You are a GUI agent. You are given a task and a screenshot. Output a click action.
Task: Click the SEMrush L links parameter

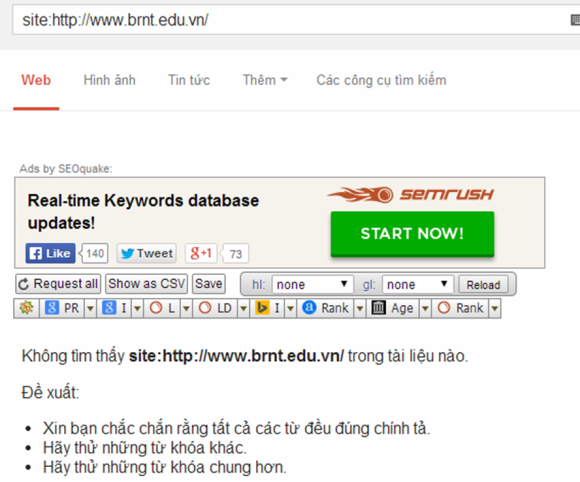(162, 308)
